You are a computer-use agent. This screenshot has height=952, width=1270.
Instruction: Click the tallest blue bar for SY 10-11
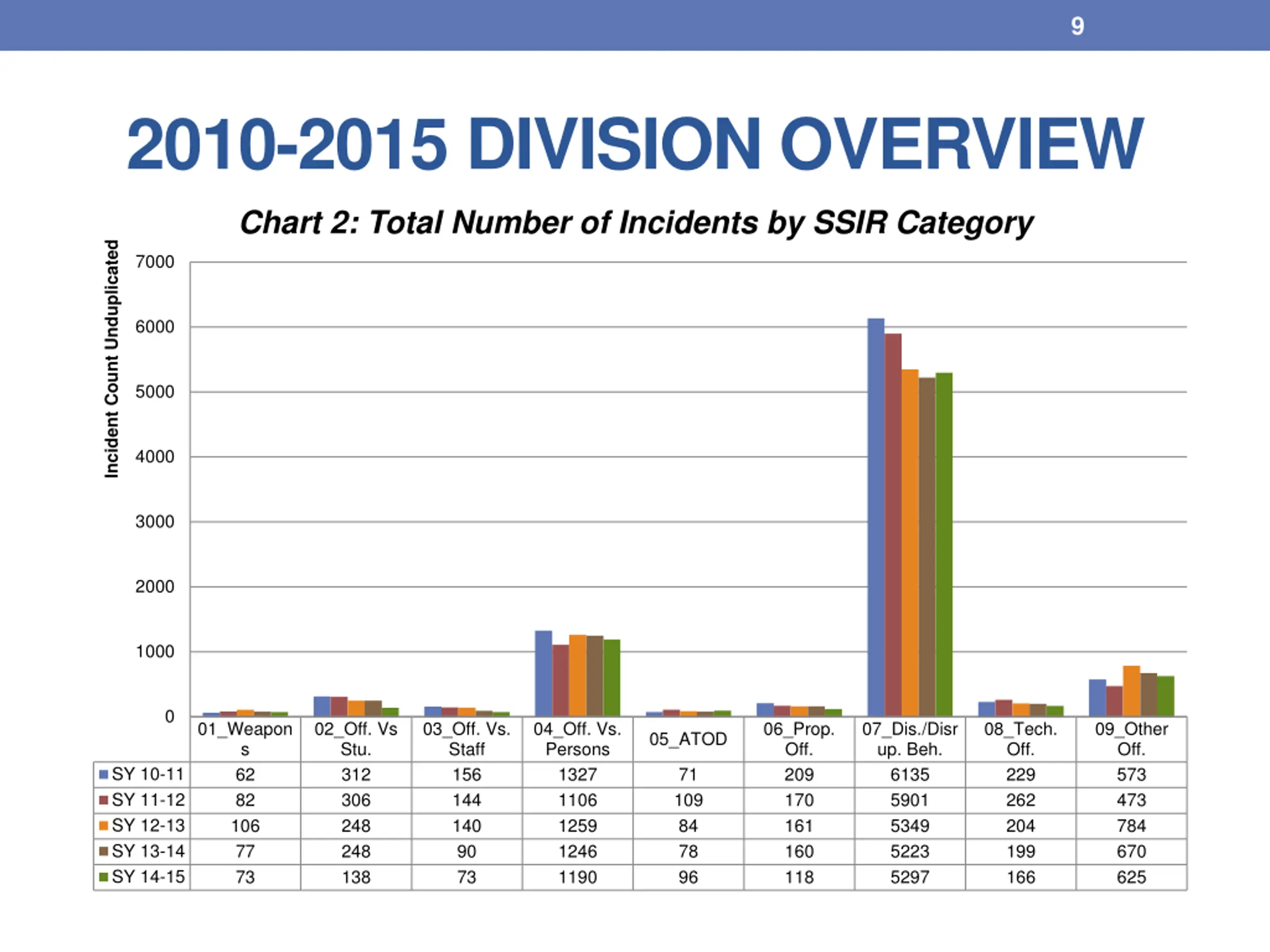[876, 517]
